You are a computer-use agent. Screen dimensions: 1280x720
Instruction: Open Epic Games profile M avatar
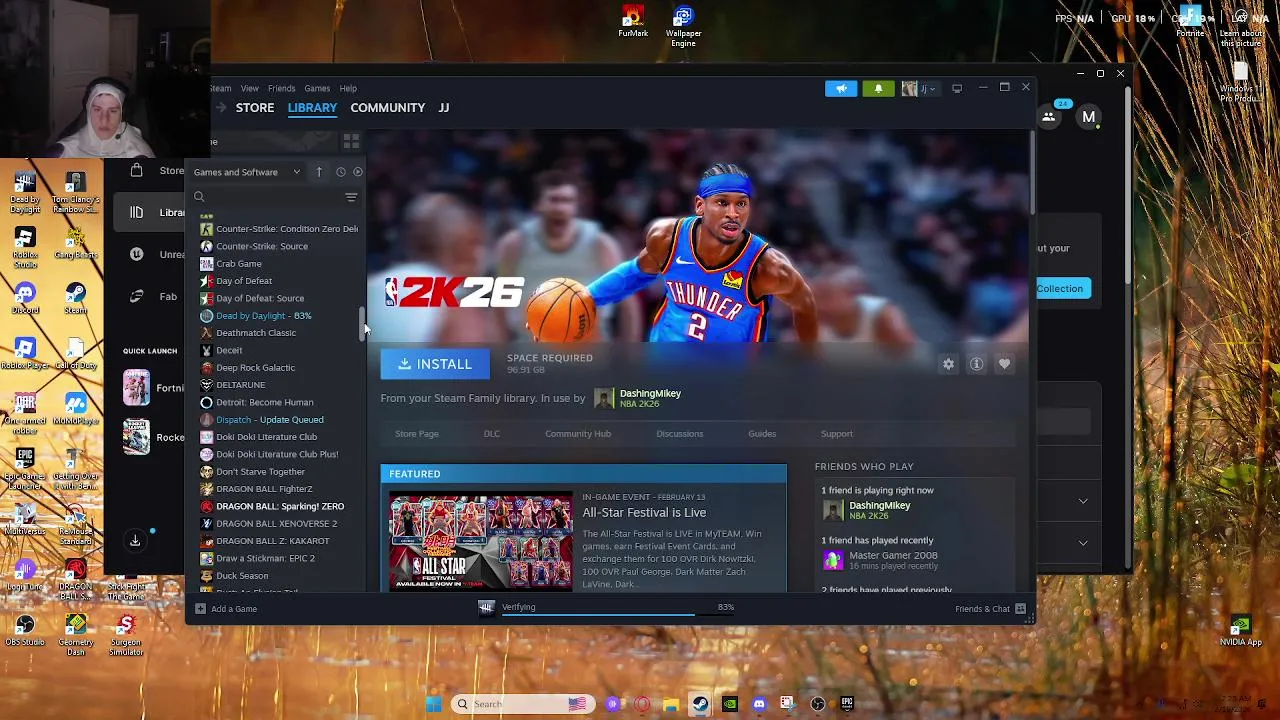1089,117
